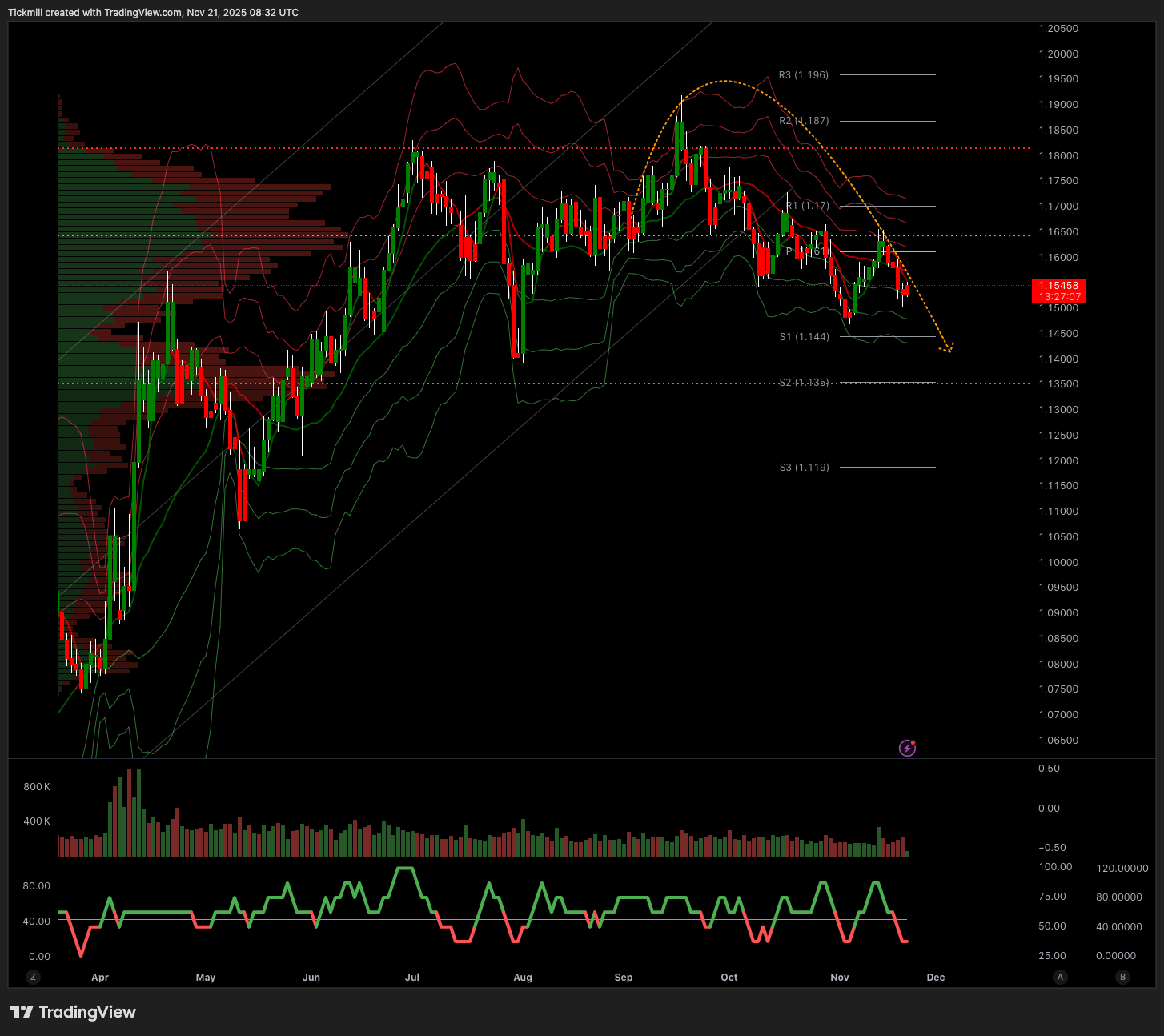Select the S1 (1.144) pivot label

pyautogui.click(x=804, y=337)
